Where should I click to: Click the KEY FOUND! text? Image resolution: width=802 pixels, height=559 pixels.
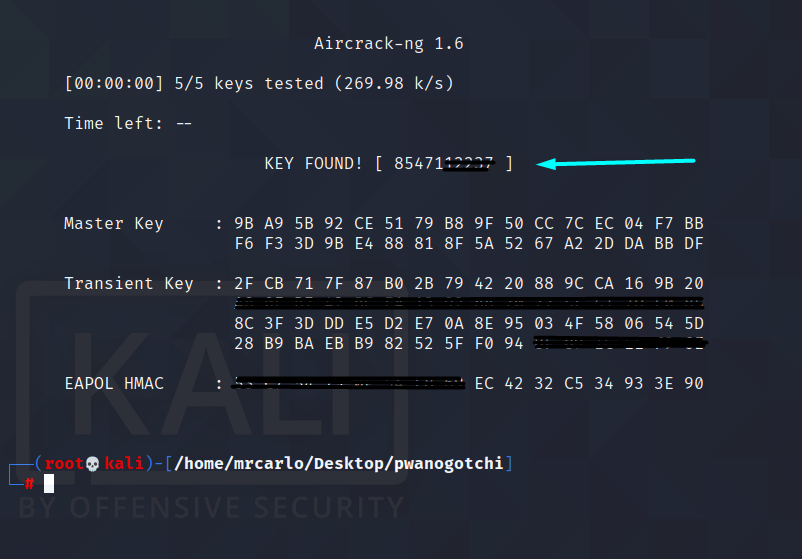tap(314, 164)
